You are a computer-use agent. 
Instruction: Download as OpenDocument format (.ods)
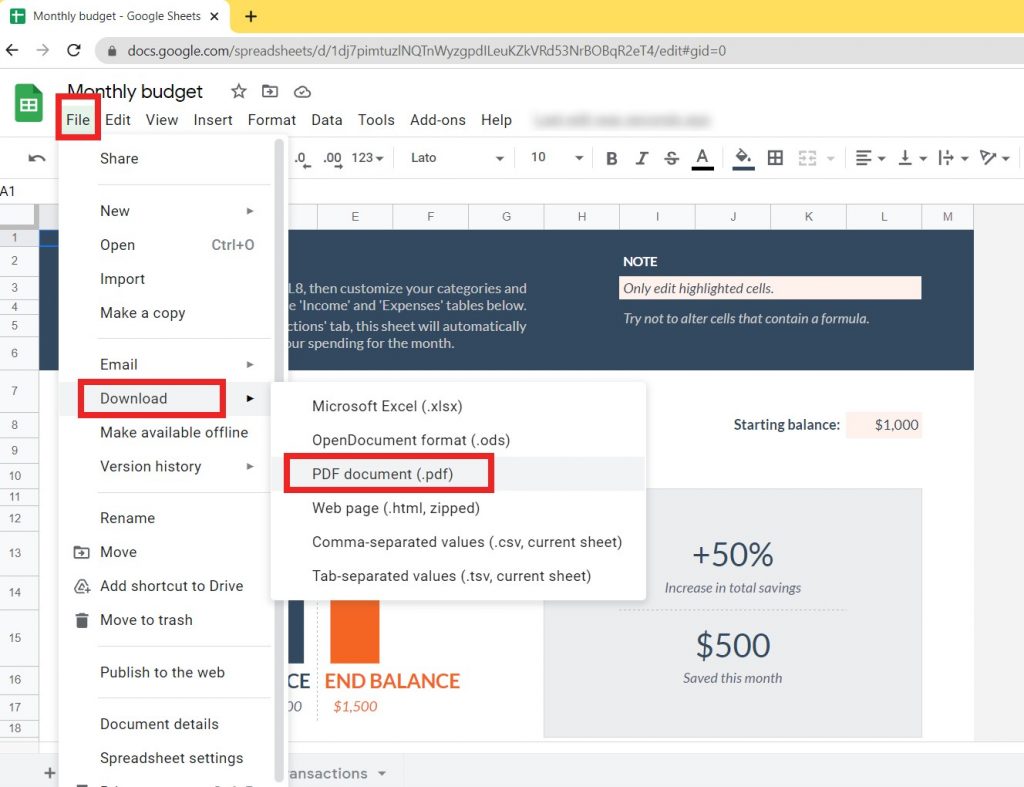pos(458,440)
